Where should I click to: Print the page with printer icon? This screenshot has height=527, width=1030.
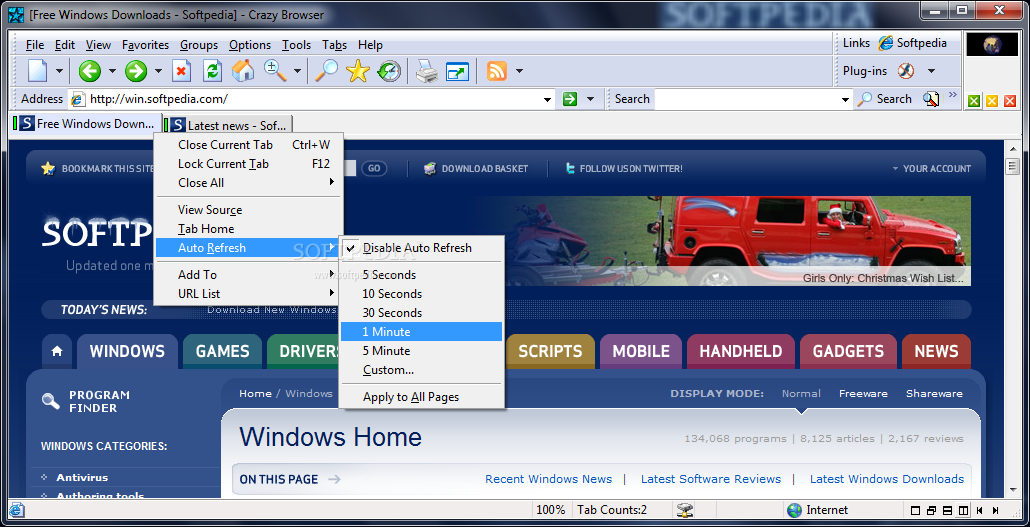pyautogui.click(x=426, y=70)
